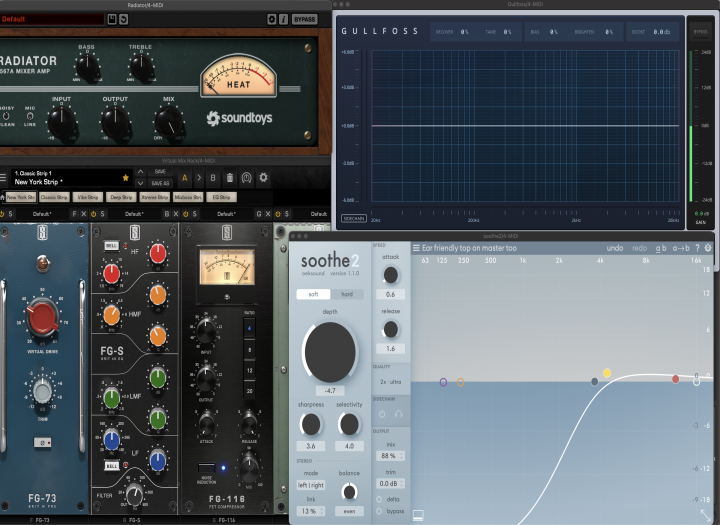Image resolution: width=720 pixels, height=525 pixels.
Task: Toggle power for the FG-S module slot
Action: (x=93, y=214)
